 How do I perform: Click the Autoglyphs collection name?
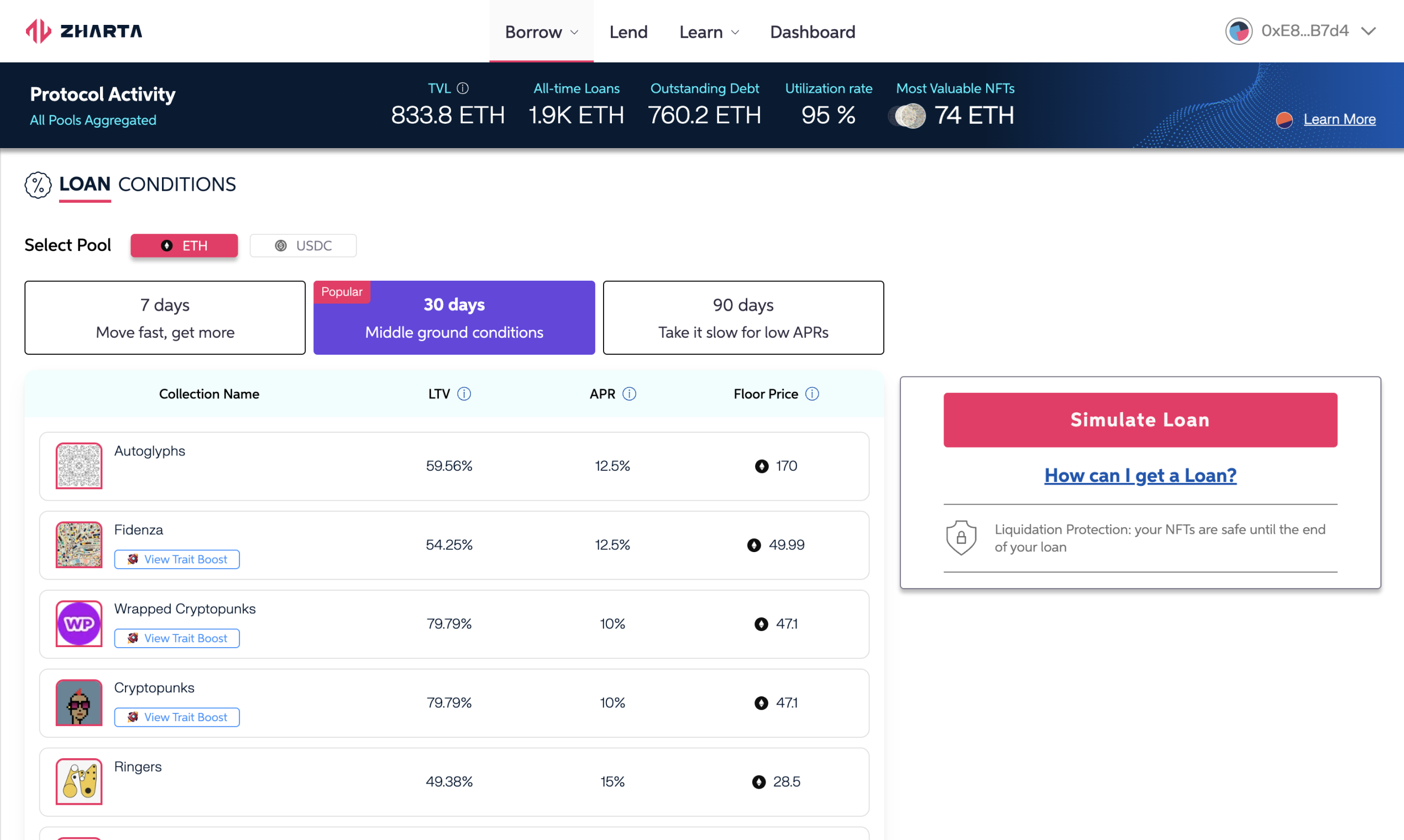149,451
